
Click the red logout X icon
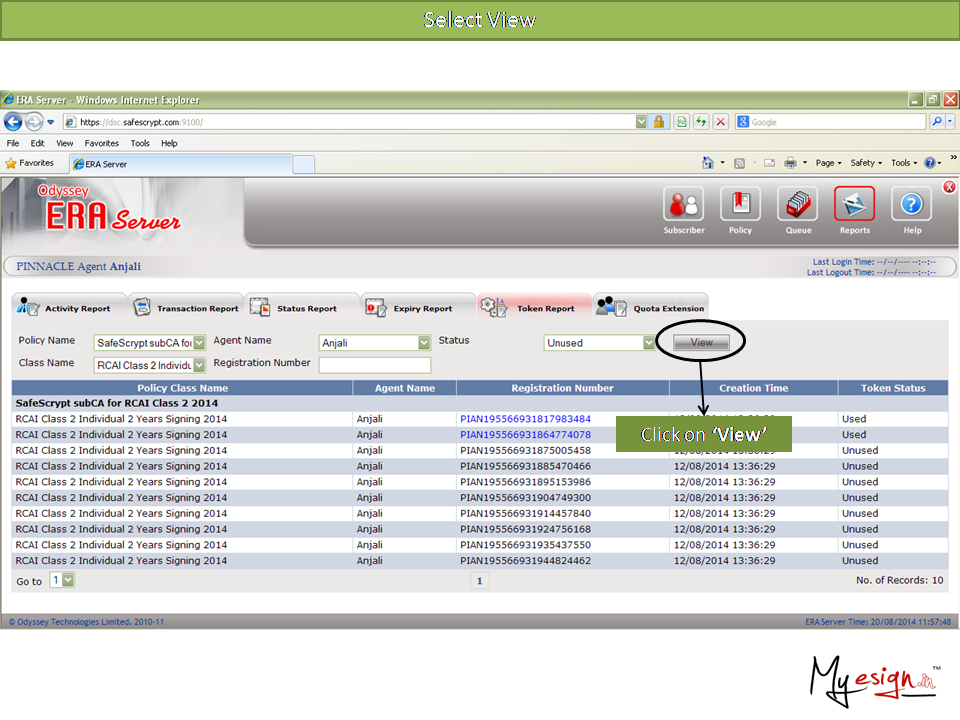click(x=949, y=187)
